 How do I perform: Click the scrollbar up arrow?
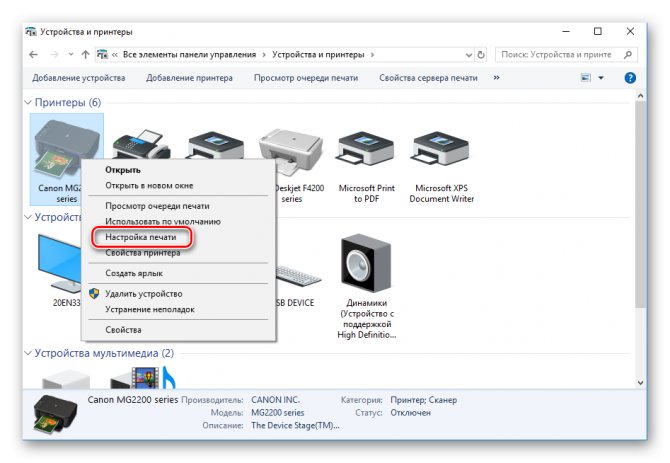[640, 96]
